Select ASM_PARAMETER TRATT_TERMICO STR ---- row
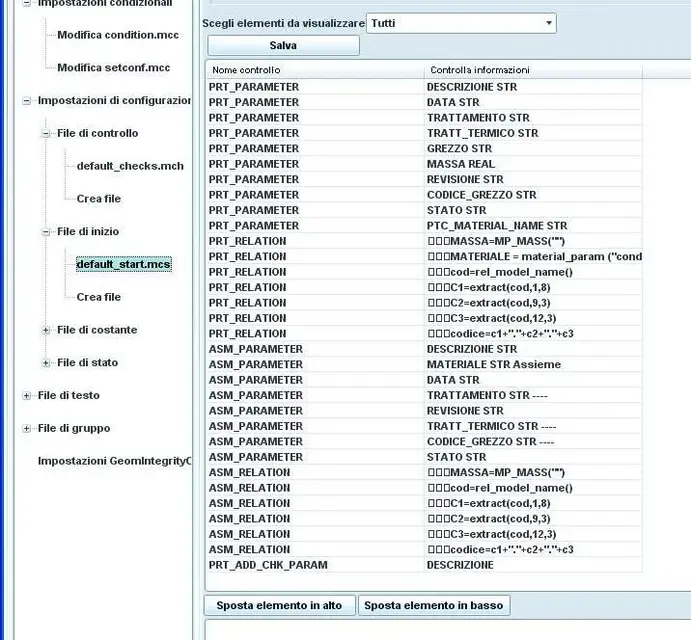This screenshot has height=640, width=691. click(424, 426)
